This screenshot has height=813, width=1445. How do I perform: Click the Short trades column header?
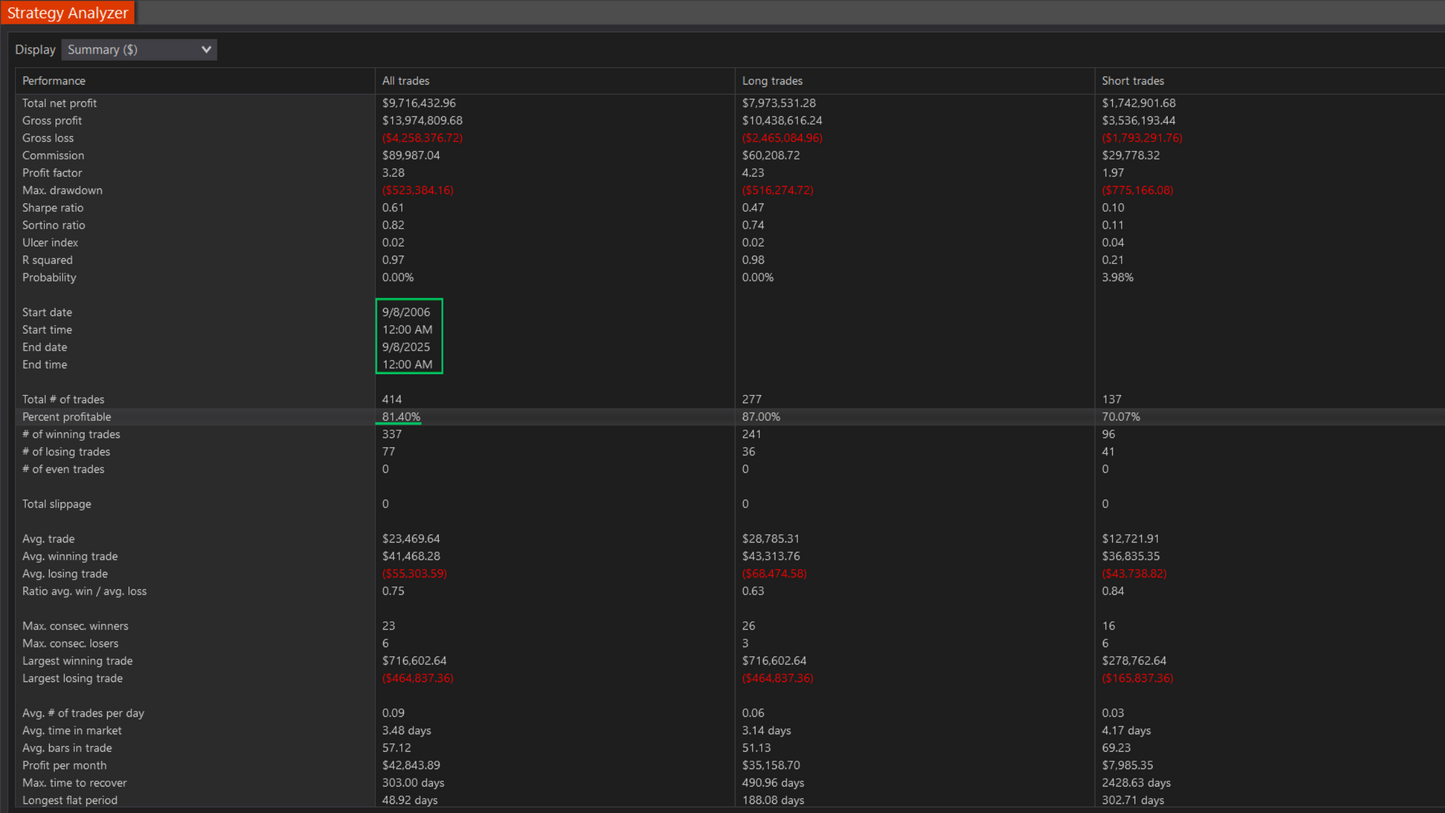pos(1132,81)
